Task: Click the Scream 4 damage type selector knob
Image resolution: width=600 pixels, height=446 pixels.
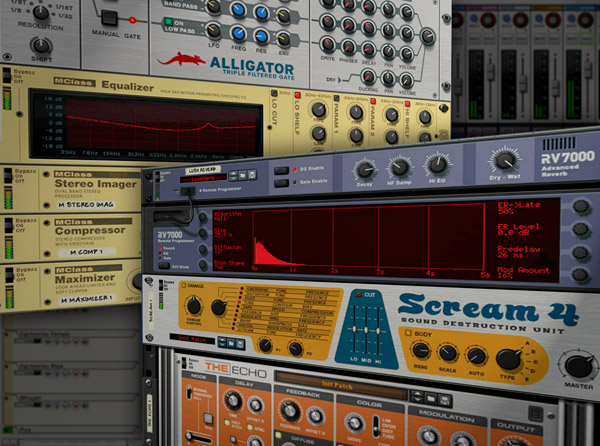Action: (x=219, y=307)
